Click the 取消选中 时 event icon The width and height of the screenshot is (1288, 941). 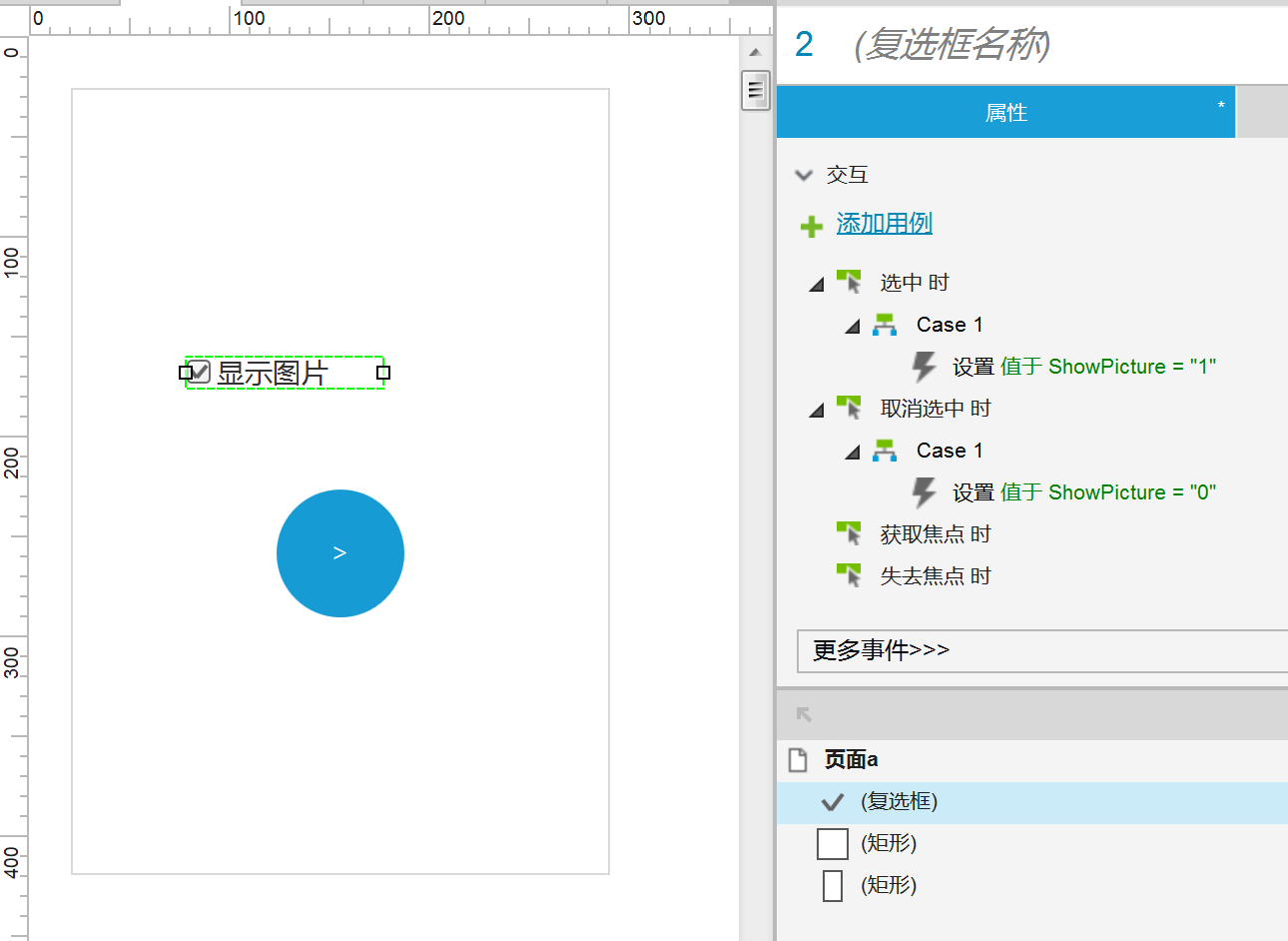tap(849, 408)
